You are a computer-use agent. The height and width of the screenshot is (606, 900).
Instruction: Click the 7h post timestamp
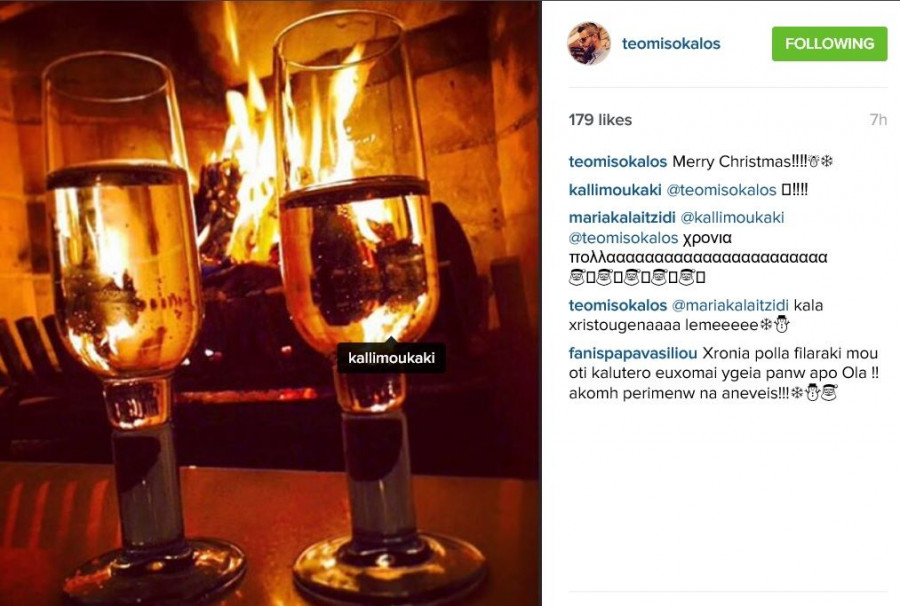point(878,119)
